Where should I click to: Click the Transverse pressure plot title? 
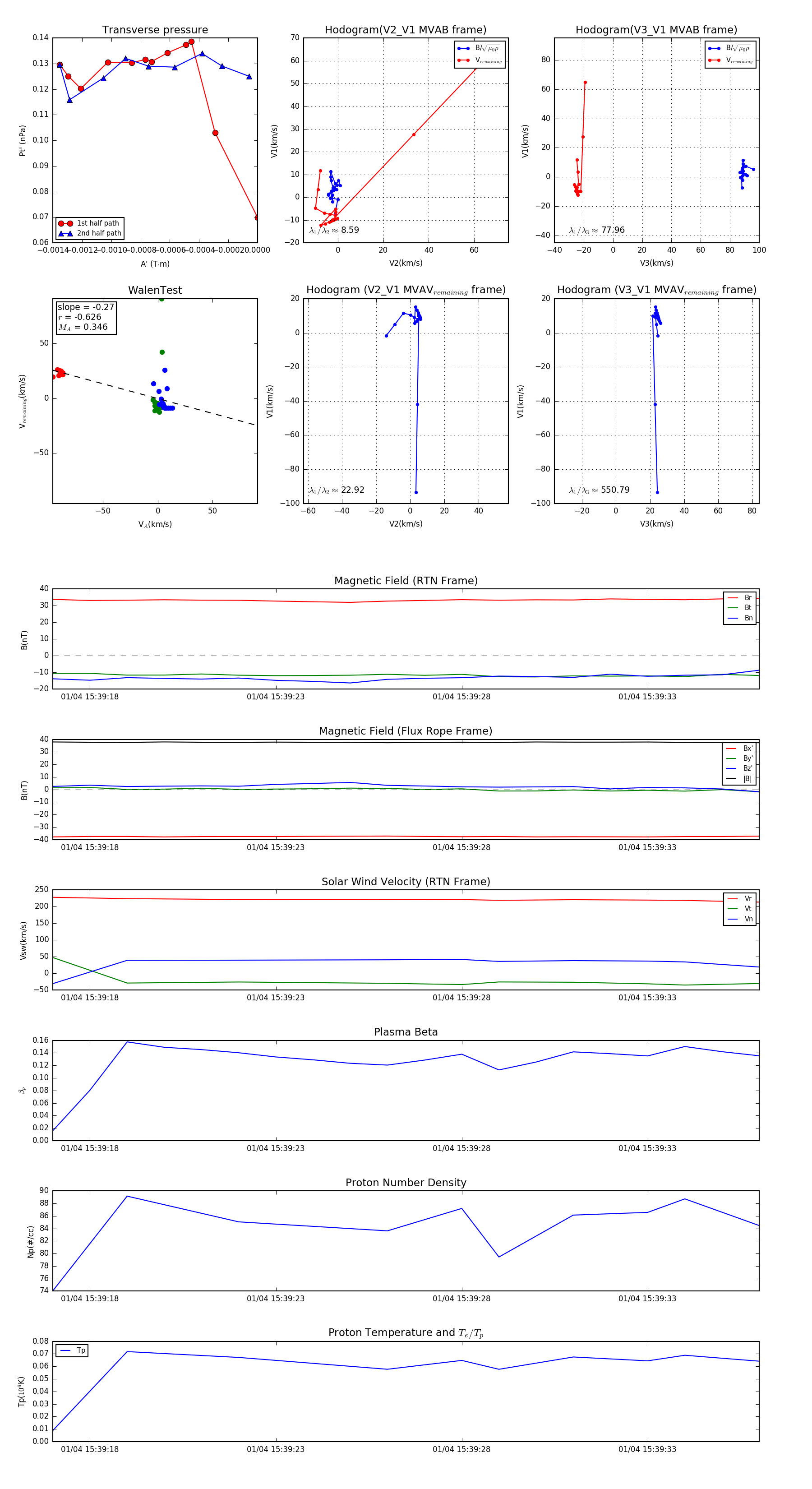tap(155, 30)
